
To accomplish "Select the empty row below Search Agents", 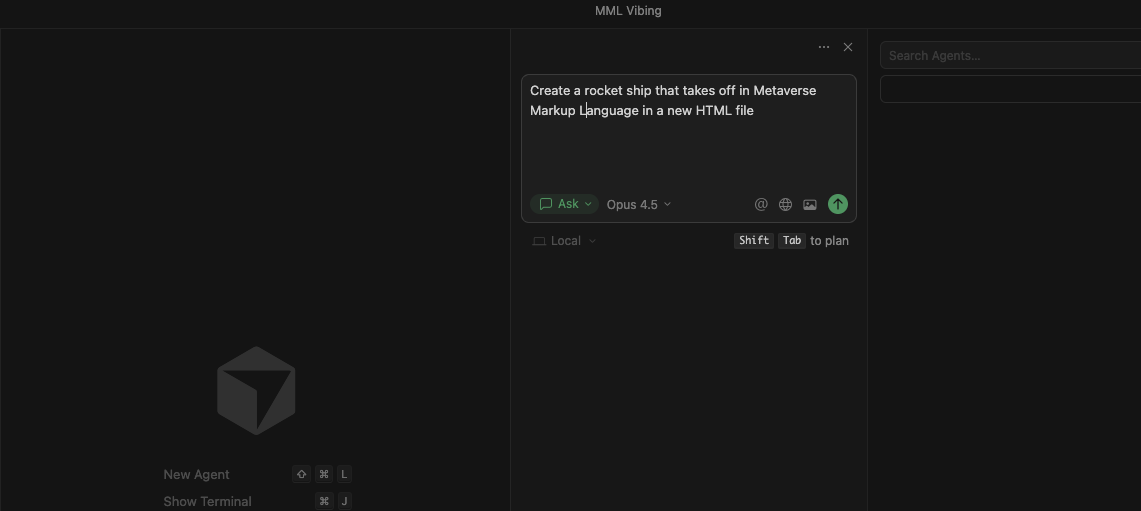I will [x=1010, y=89].
